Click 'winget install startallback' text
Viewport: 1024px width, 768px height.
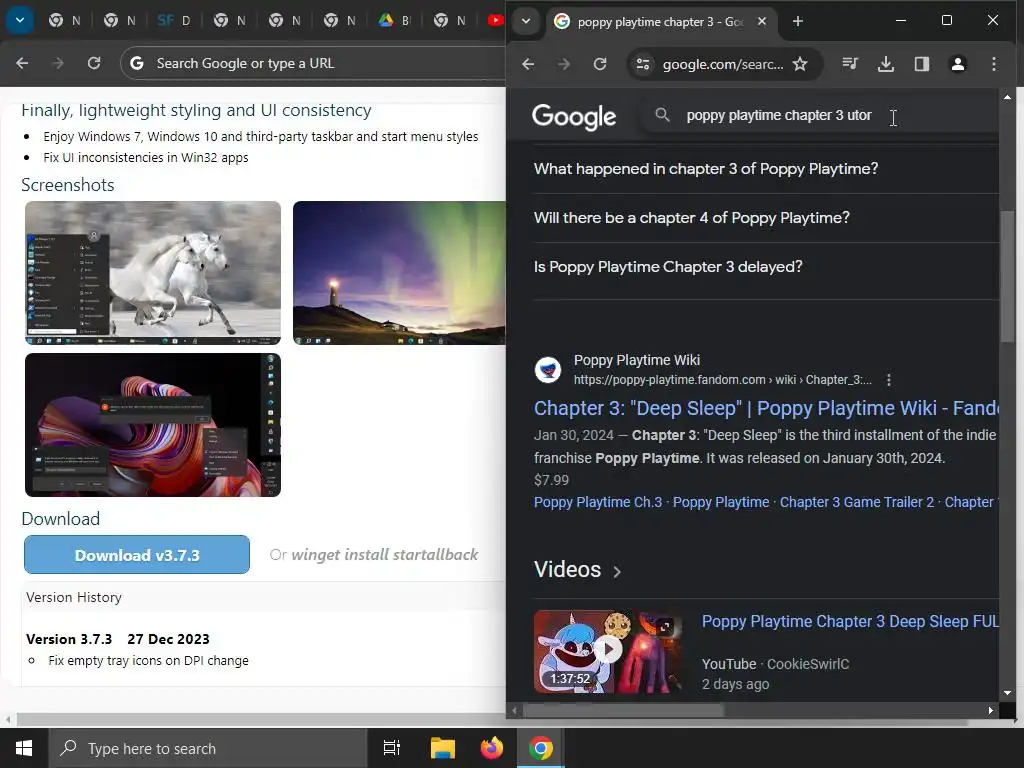384,554
